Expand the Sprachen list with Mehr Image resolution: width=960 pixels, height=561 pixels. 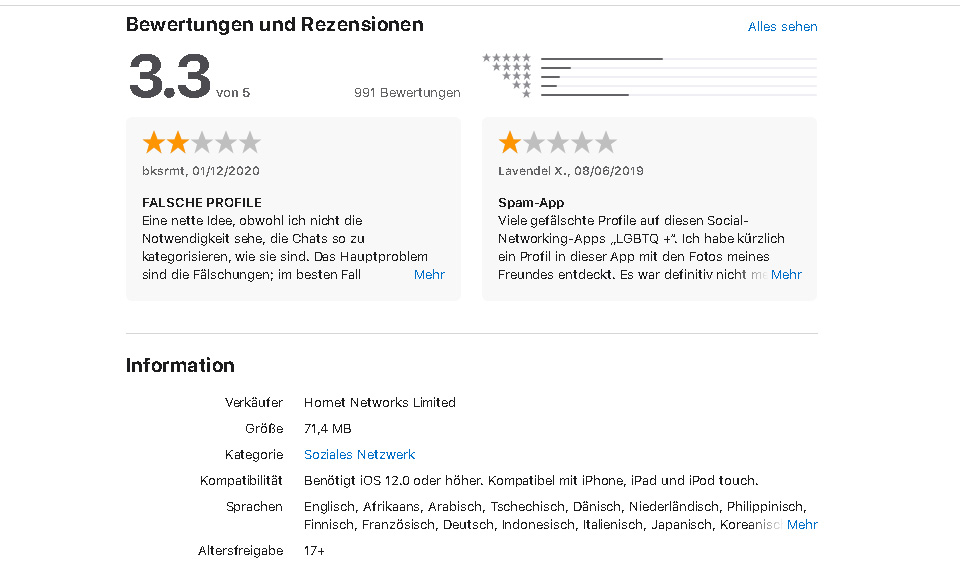[x=802, y=525]
